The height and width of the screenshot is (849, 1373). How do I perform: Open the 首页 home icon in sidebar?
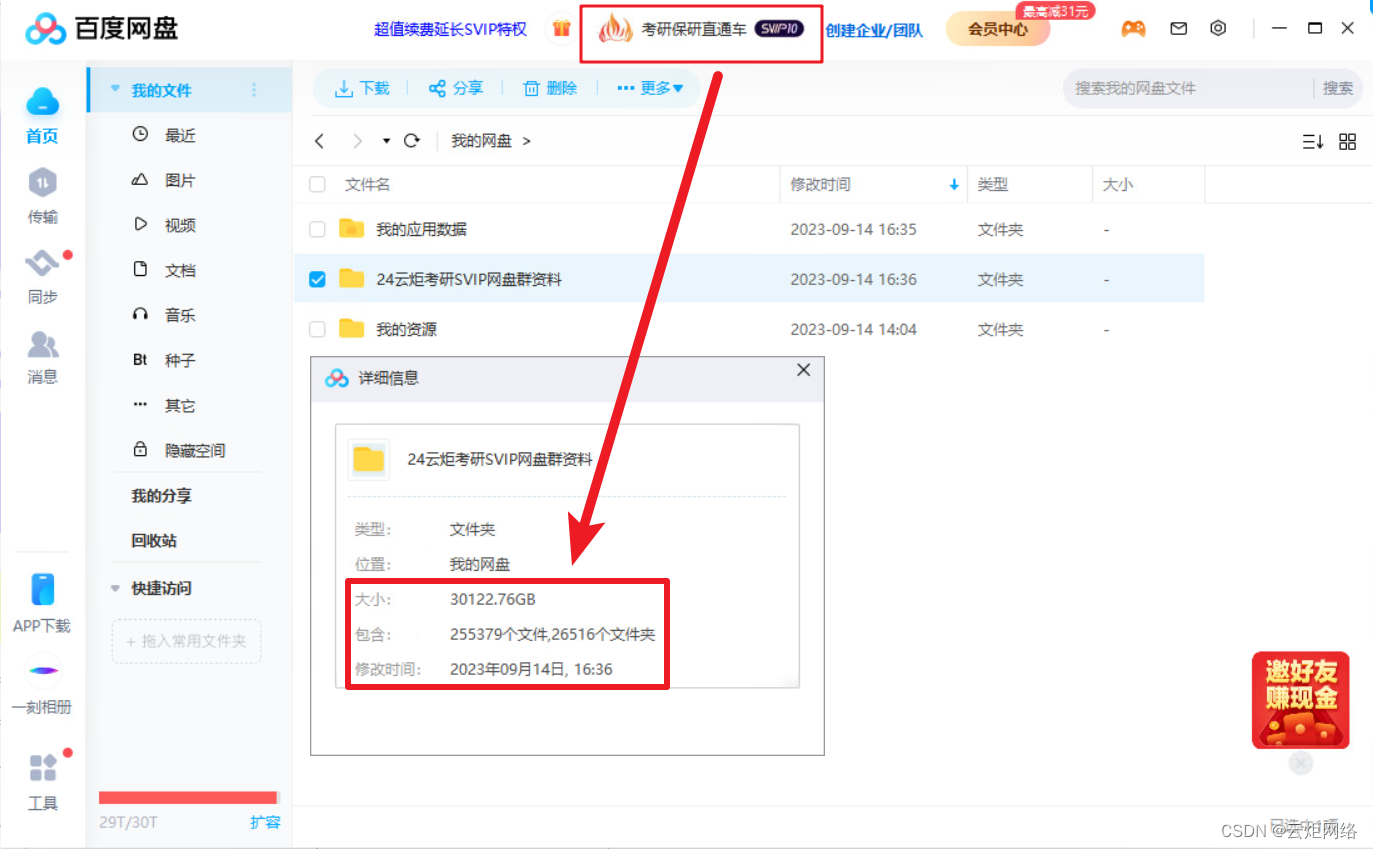click(42, 115)
